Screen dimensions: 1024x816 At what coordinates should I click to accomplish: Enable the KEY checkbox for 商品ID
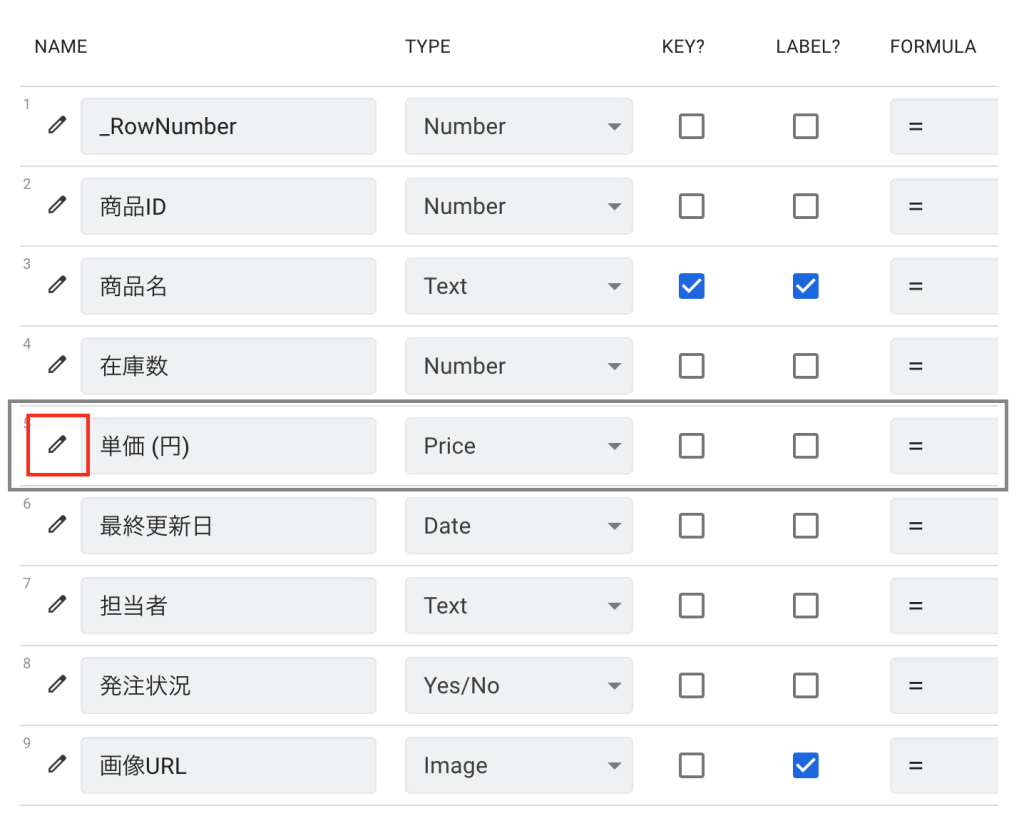pyautogui.click(x=691, y=206)
